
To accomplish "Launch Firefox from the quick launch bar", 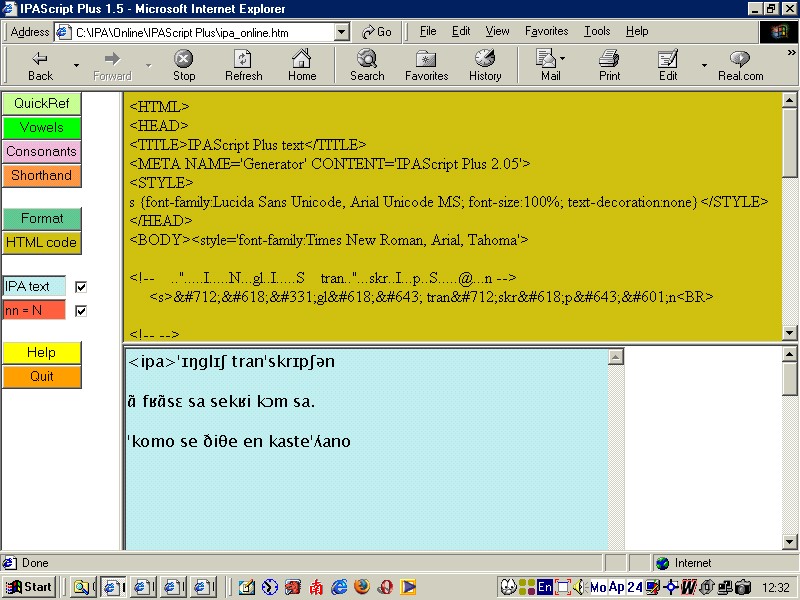I will pos(362,587).
